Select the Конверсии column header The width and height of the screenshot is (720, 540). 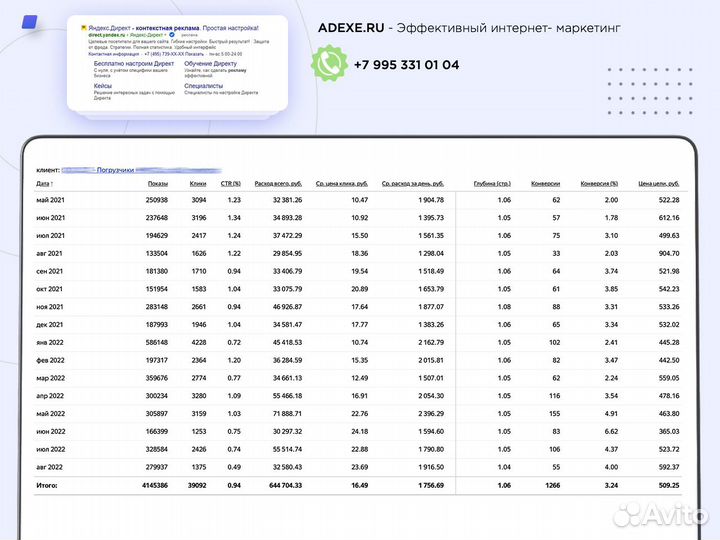[x=546, y=184]
